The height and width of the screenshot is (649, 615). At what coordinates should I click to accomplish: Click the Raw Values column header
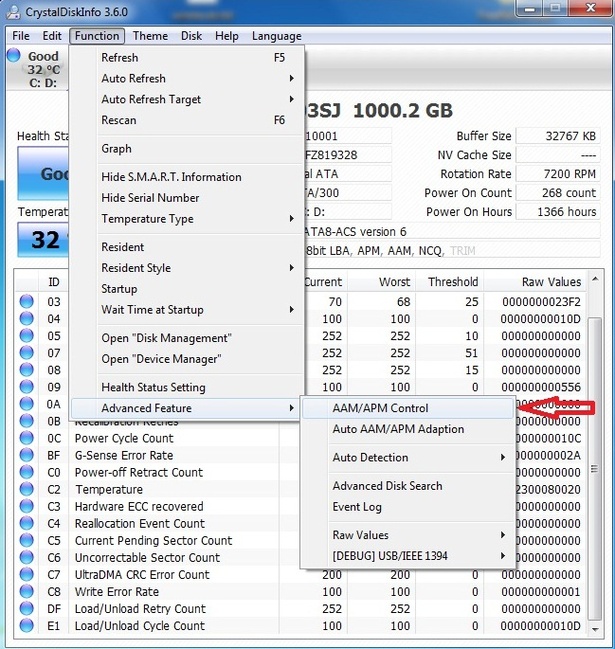click(536, 282)
